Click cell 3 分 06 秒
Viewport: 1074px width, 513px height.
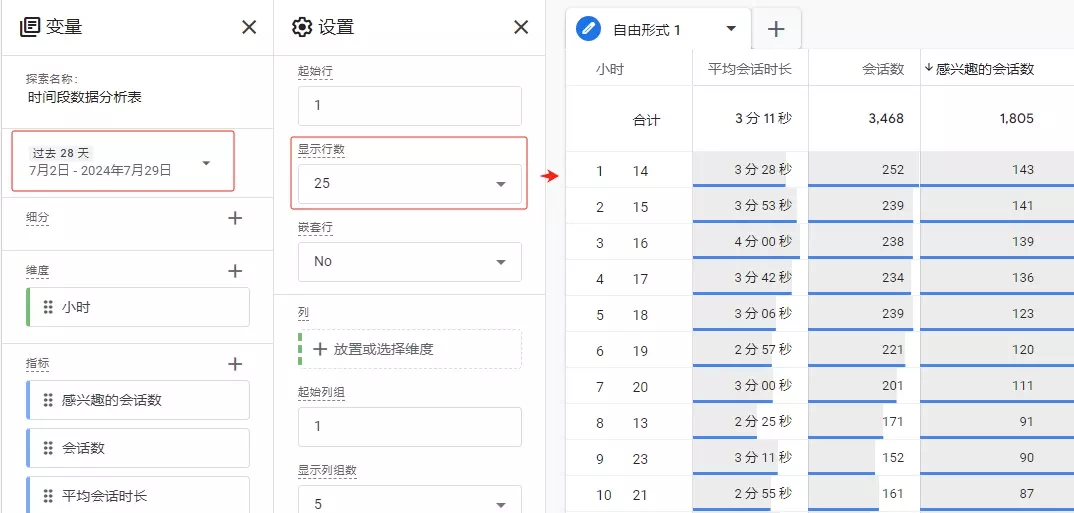pyautogui.click(x=763, y=313)
